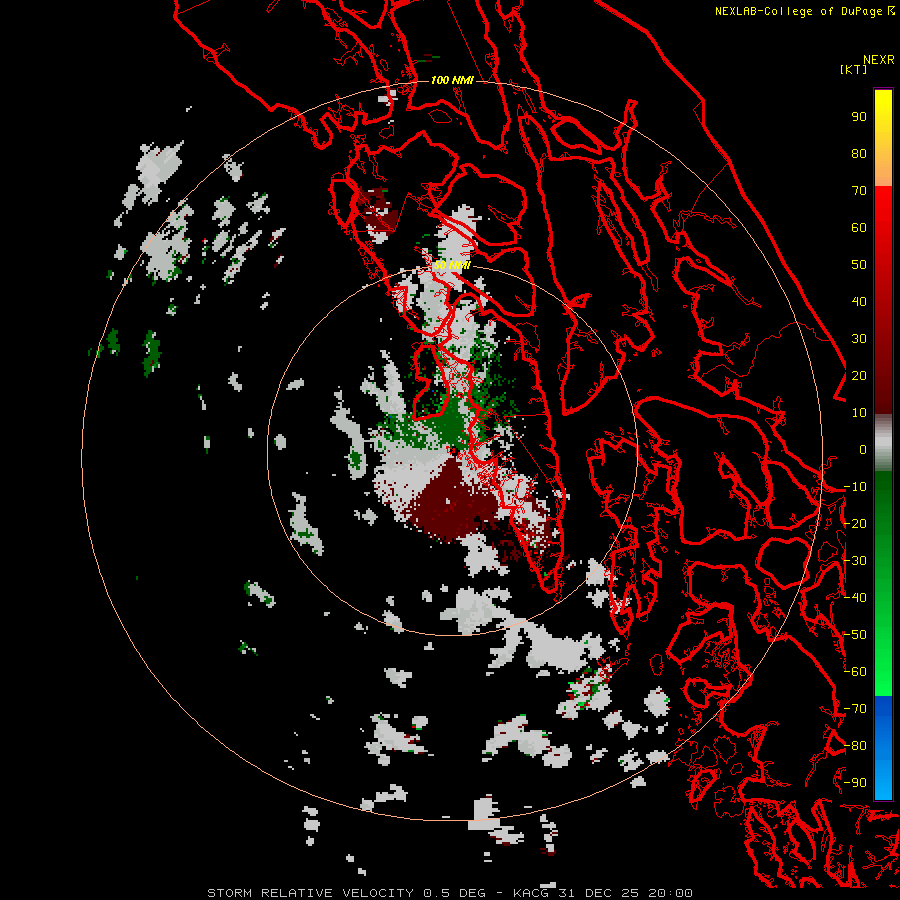900x900 pixels.
Task: Click the positive 60 scale label
Action: coord(859,227)
